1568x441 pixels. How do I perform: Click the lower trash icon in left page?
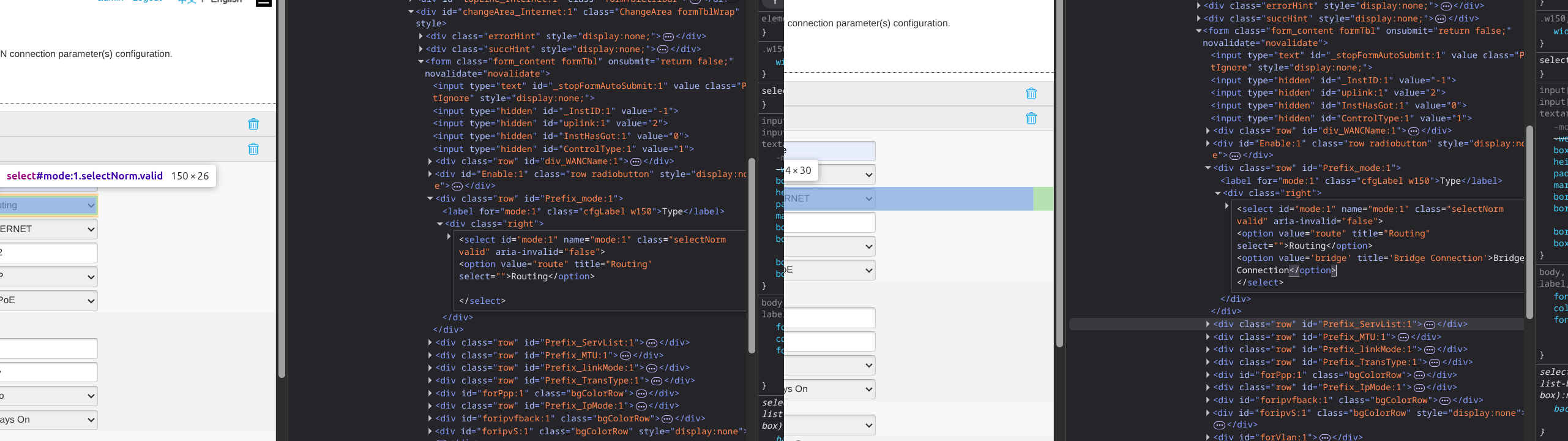[253, 149]
